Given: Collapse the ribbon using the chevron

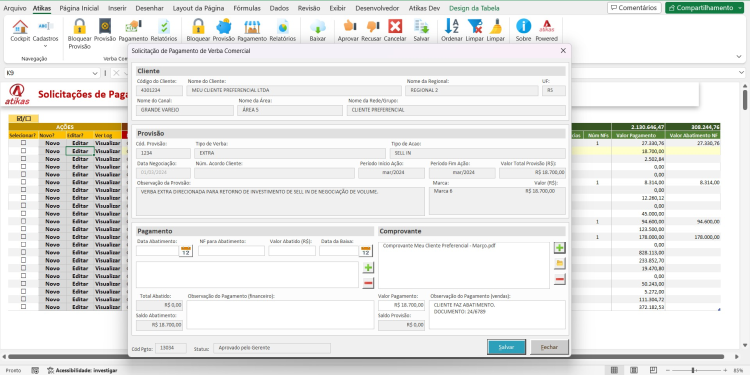Looking at the screenshot, I should [739, 56].
